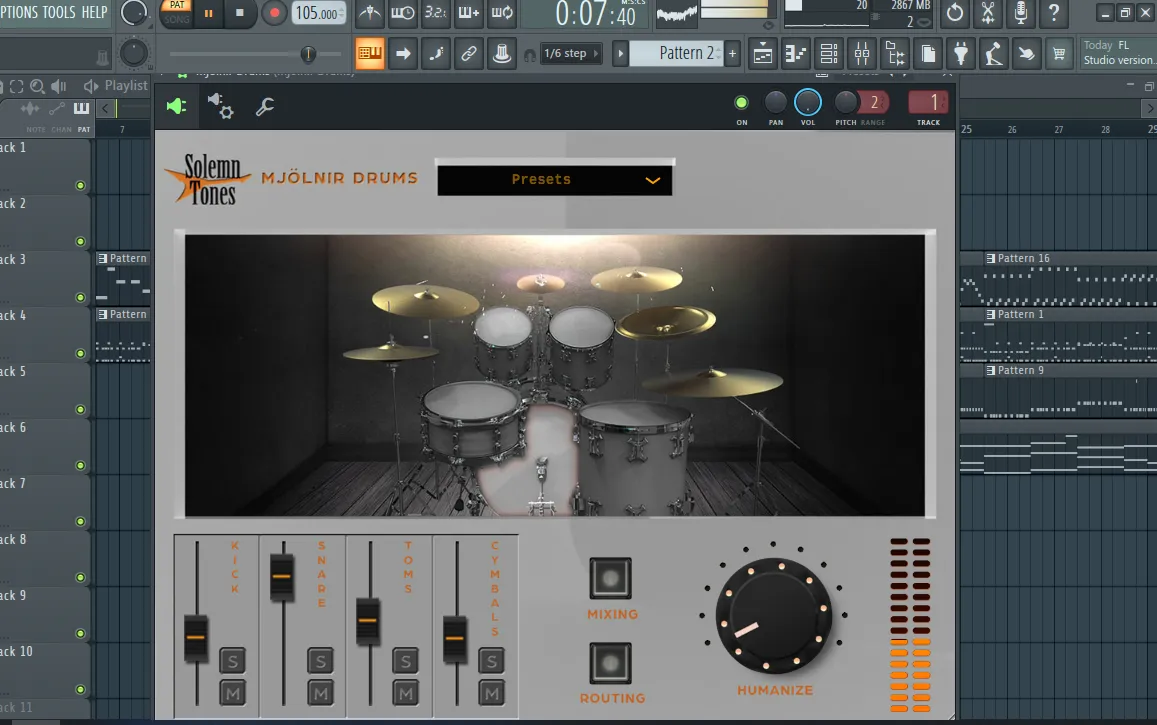This screenshot has height=725, width=1157.
Task: Click the song position slider
Action: (x=308, y=54)
